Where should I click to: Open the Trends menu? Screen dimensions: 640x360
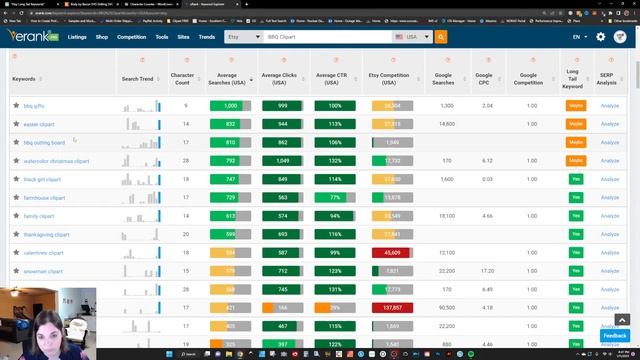coord(207,37)
